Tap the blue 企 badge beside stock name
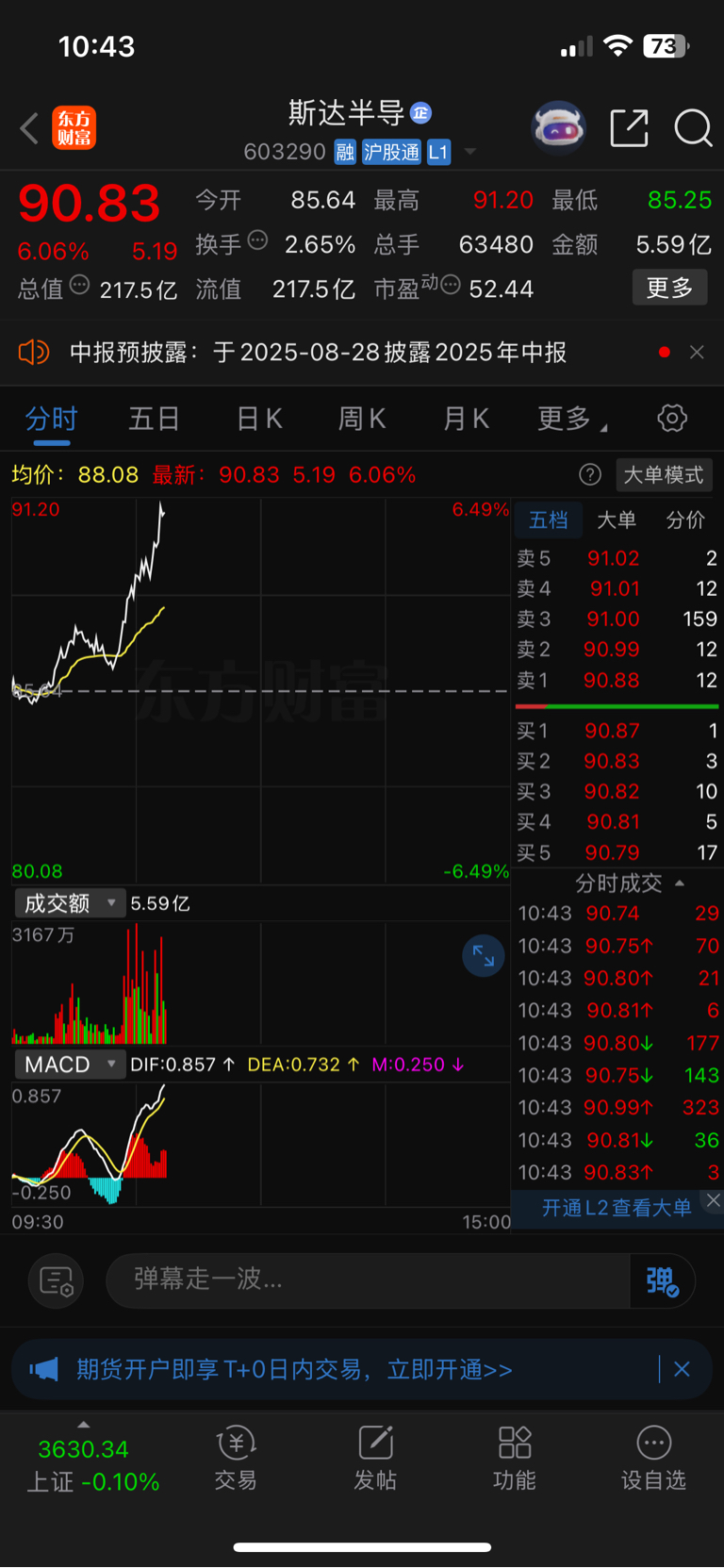The image size is (724, 1568). tap(421, 113)
